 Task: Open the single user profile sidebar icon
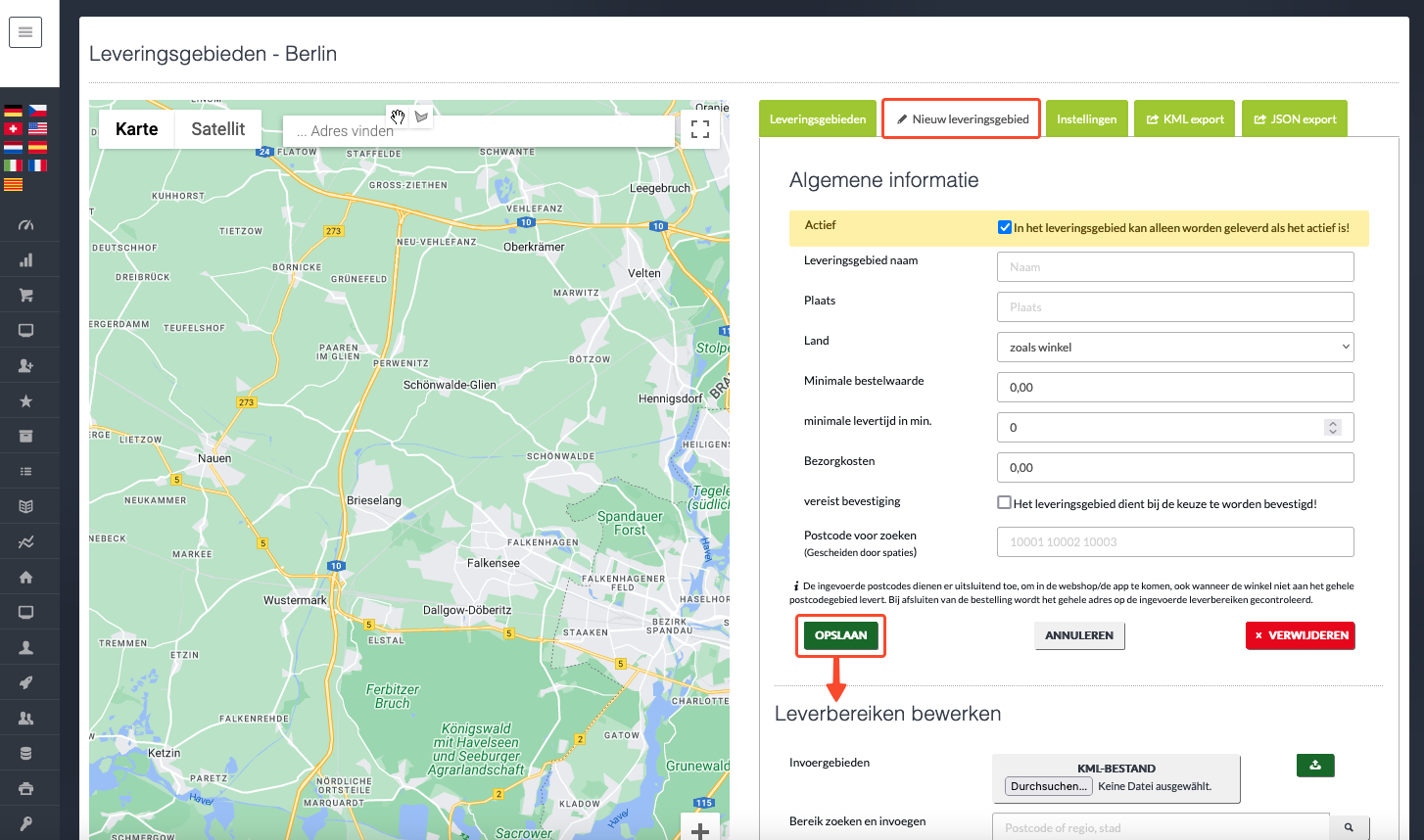click(26, 648)
